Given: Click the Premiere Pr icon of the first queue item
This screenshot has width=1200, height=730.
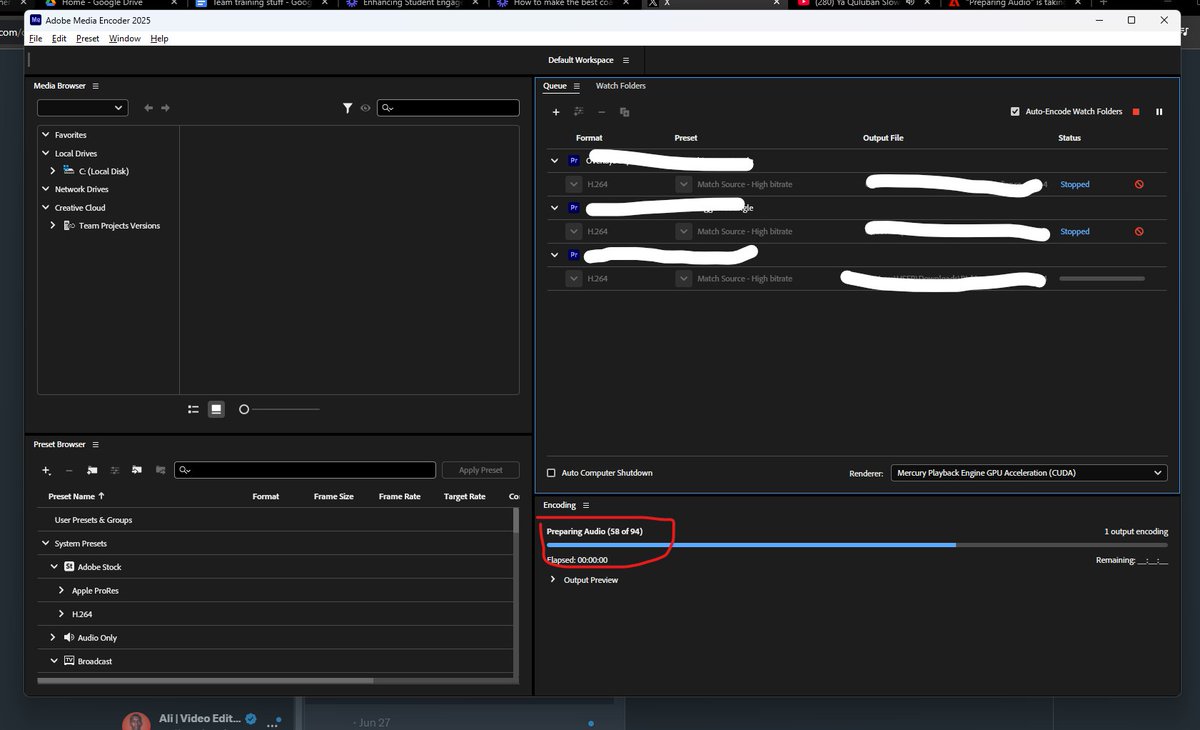Looking at the screenshot, I should click(574, 160).
